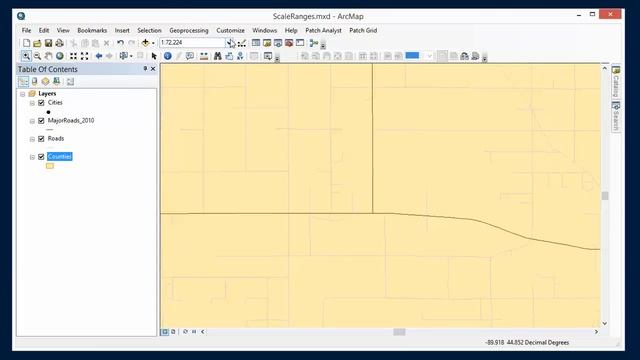
Task: Open the Search side tab
Action: pyautogui.click(x=616, y=117)
